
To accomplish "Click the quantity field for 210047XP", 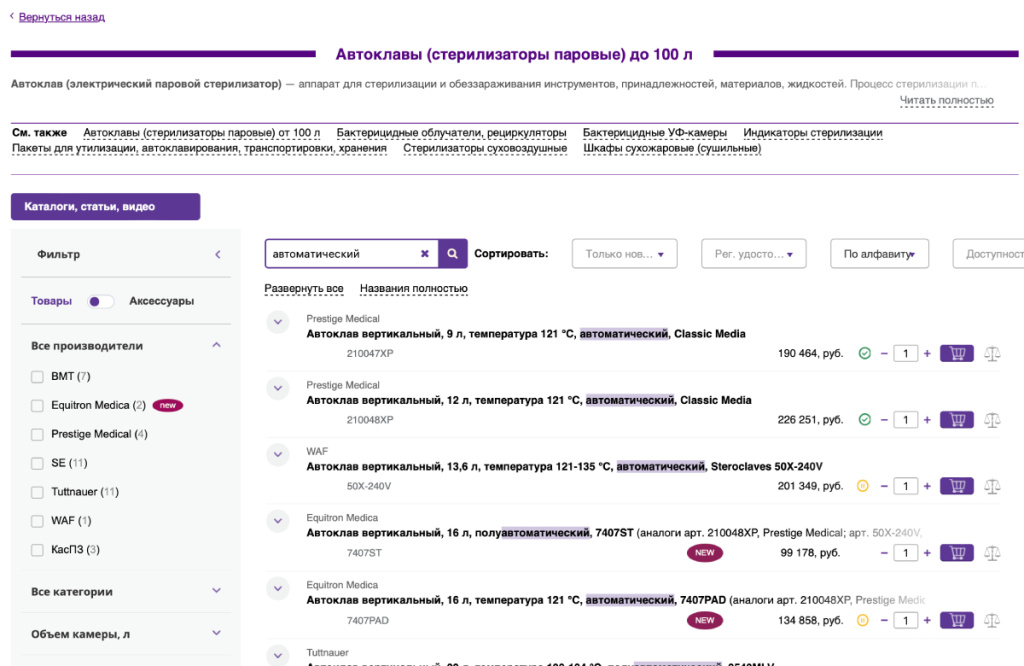I will click(905, 353).
